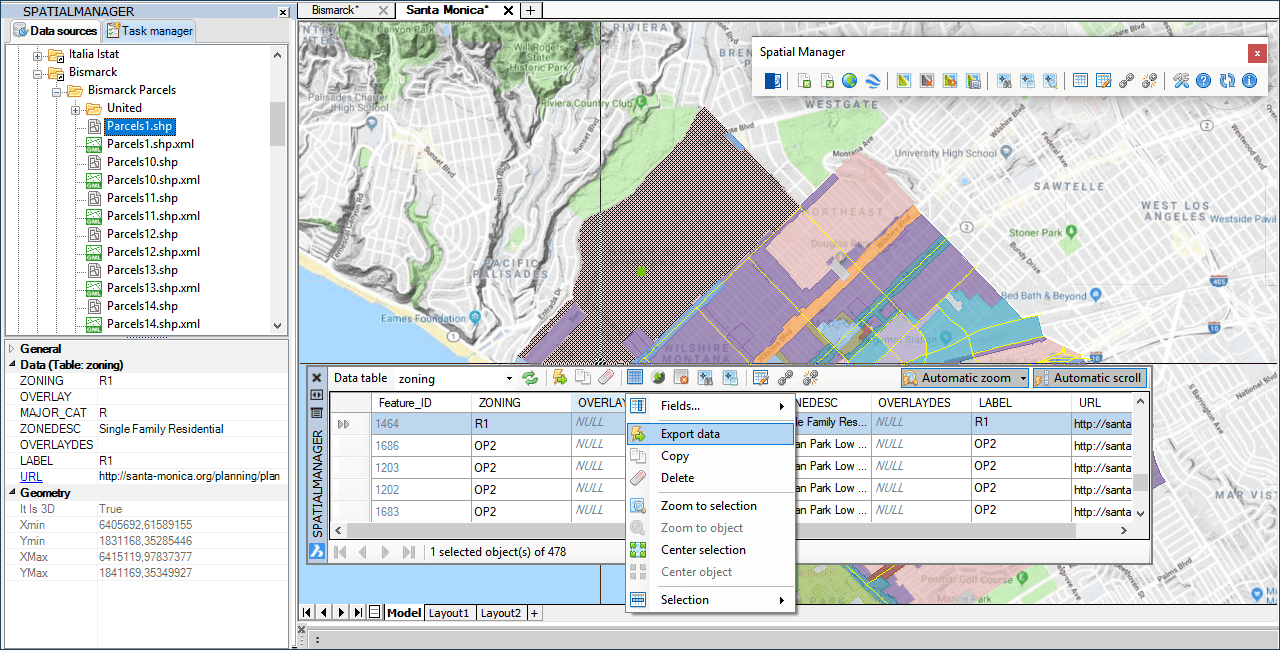This screenshot has height=650, width=1280.
Task: Switch to the Task manager tab
Action: coord(149,31)
